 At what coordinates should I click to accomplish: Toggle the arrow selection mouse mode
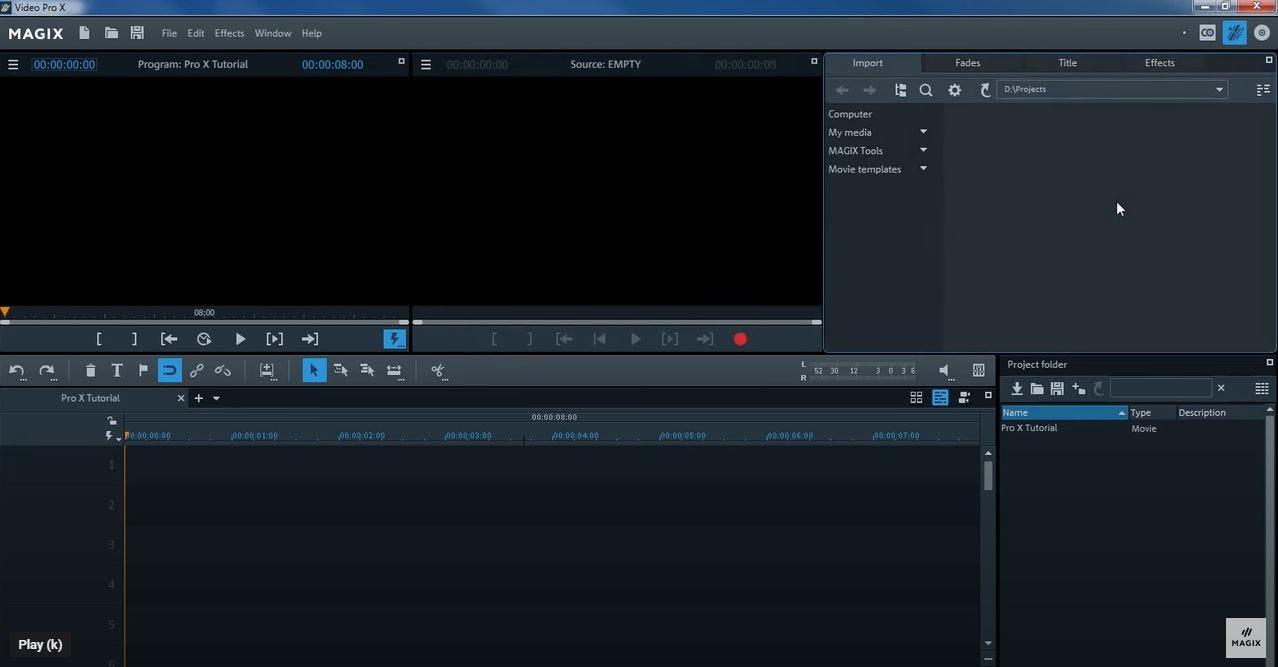pos(314,370)
